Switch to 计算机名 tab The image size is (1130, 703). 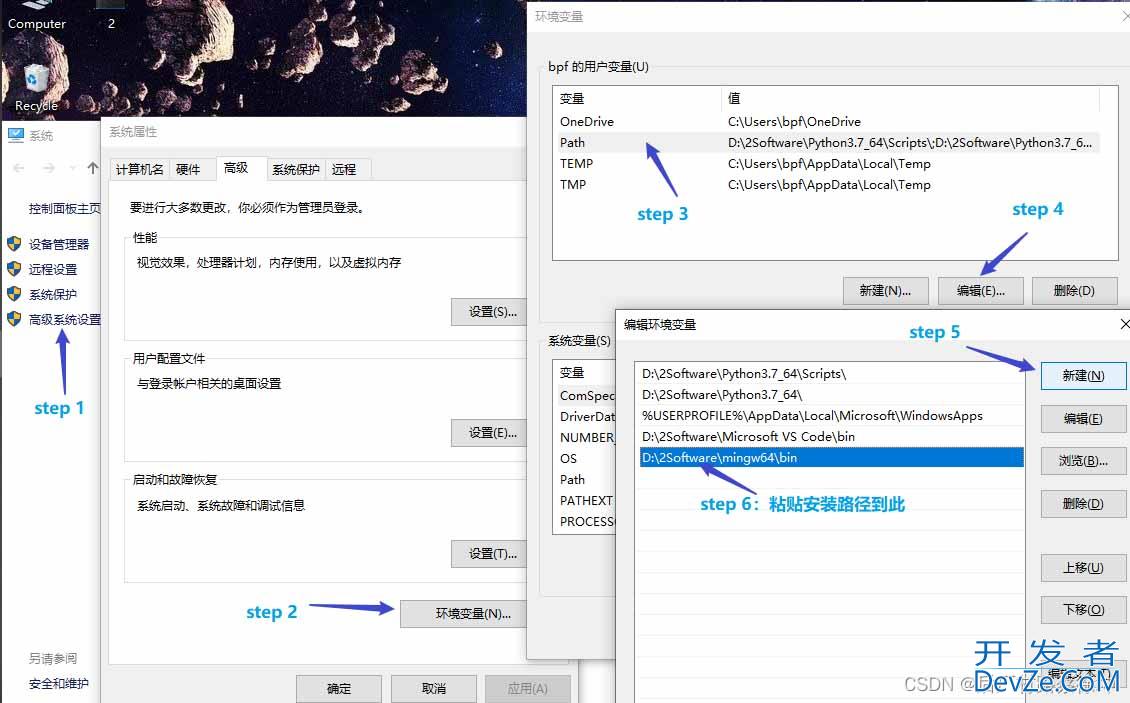(139, 169)
